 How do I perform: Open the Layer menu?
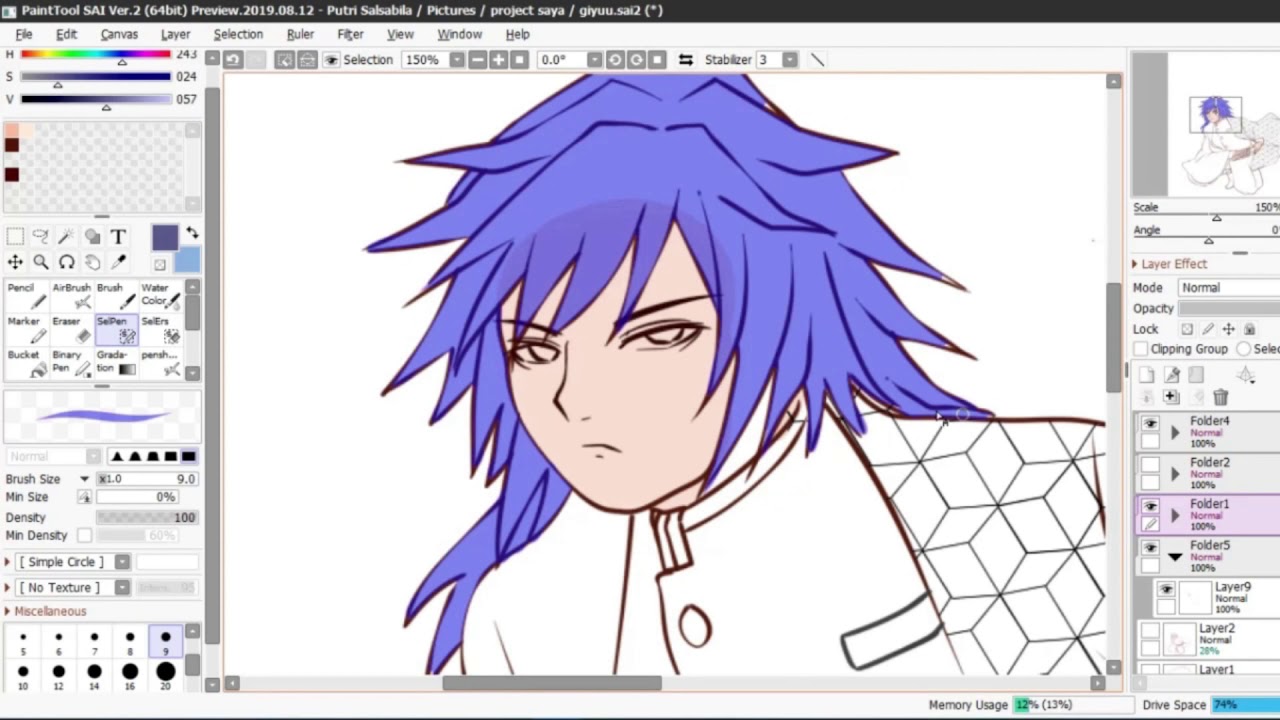point(175,34)
